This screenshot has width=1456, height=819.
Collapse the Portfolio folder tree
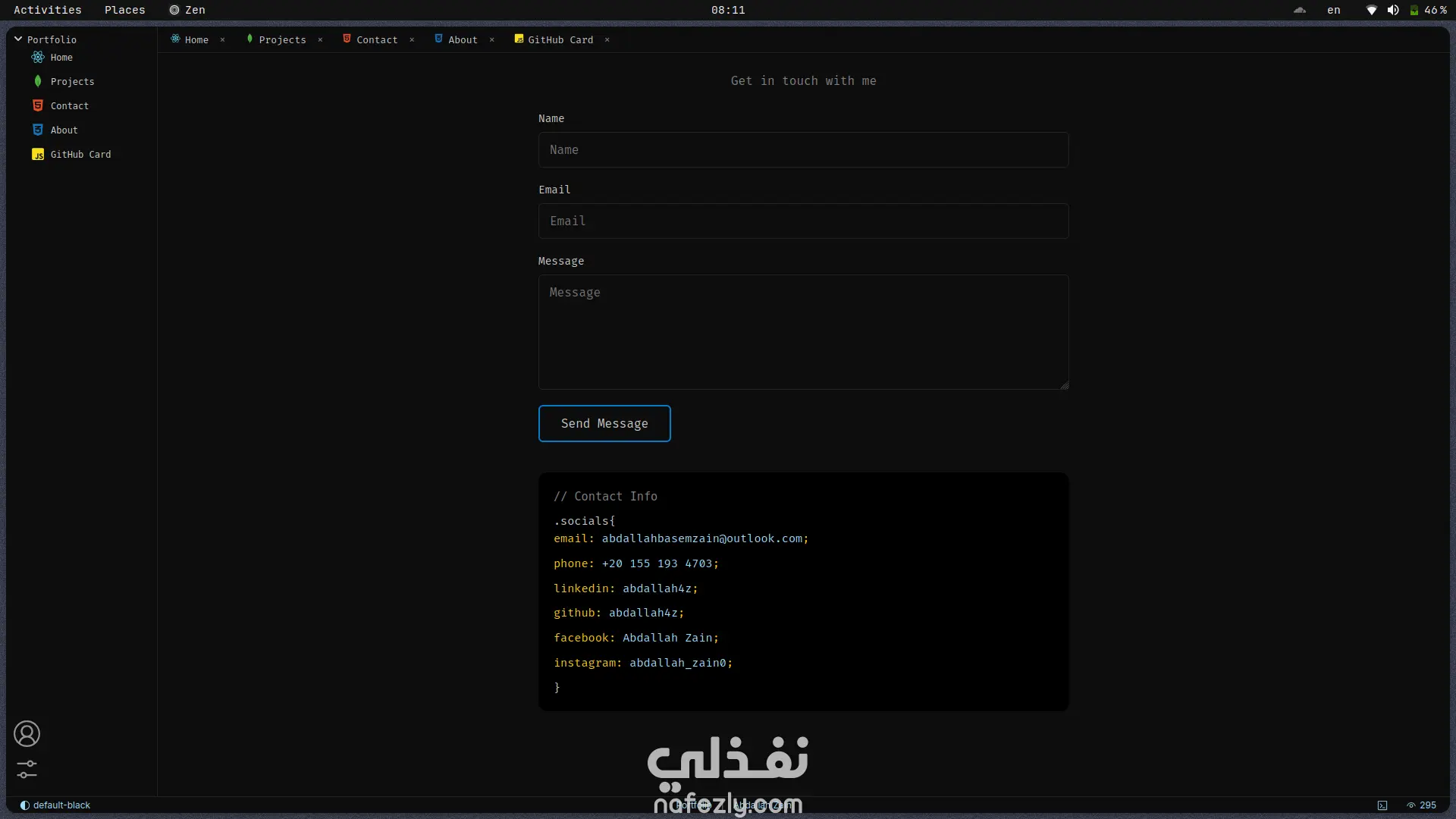(x=18, y=39)
